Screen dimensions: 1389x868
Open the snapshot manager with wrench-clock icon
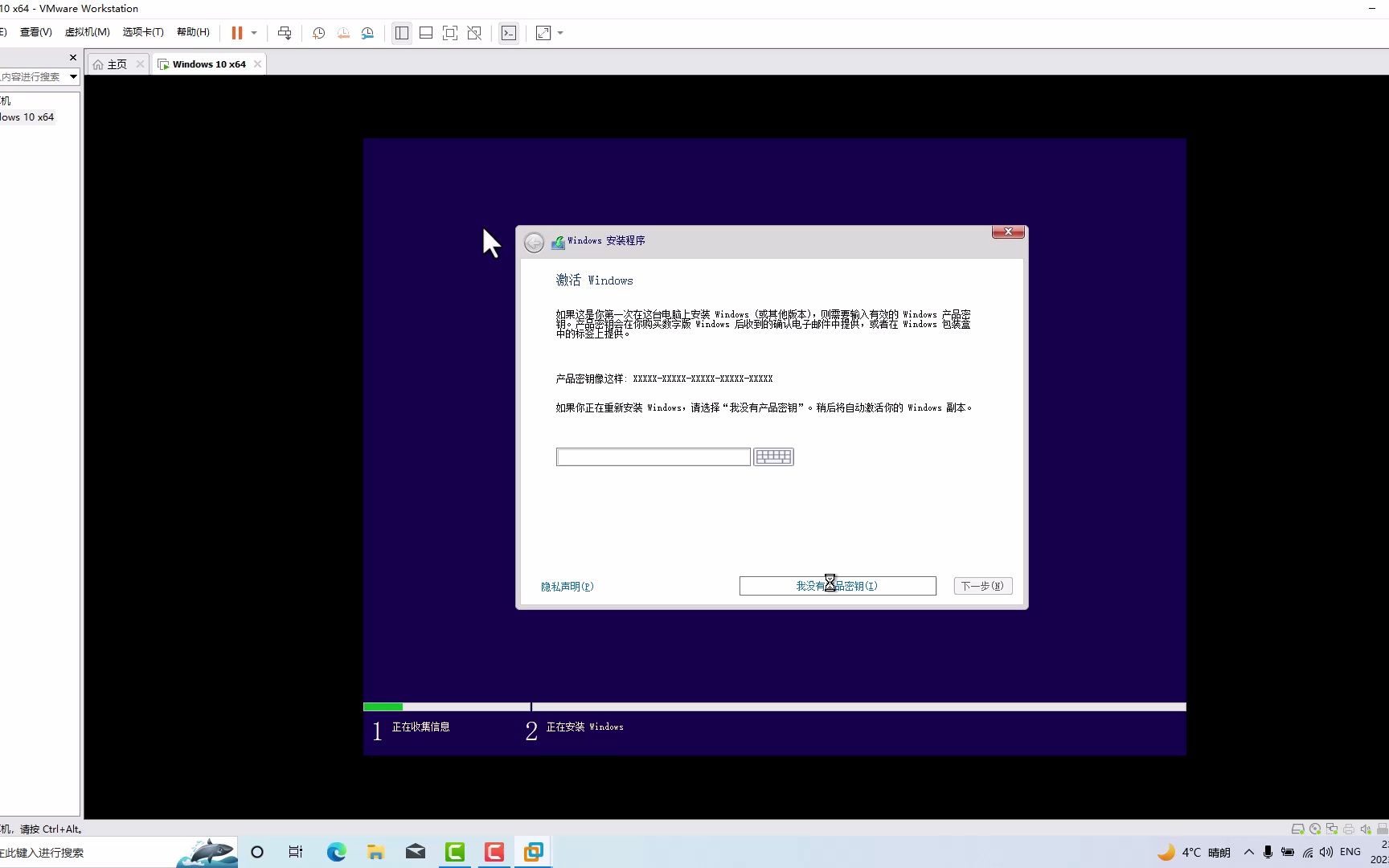(367, 33)
